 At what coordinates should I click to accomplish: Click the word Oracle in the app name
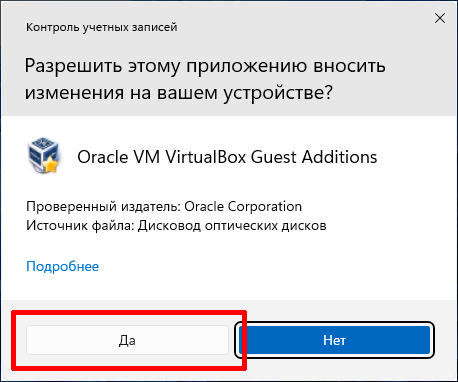[103, 157]
